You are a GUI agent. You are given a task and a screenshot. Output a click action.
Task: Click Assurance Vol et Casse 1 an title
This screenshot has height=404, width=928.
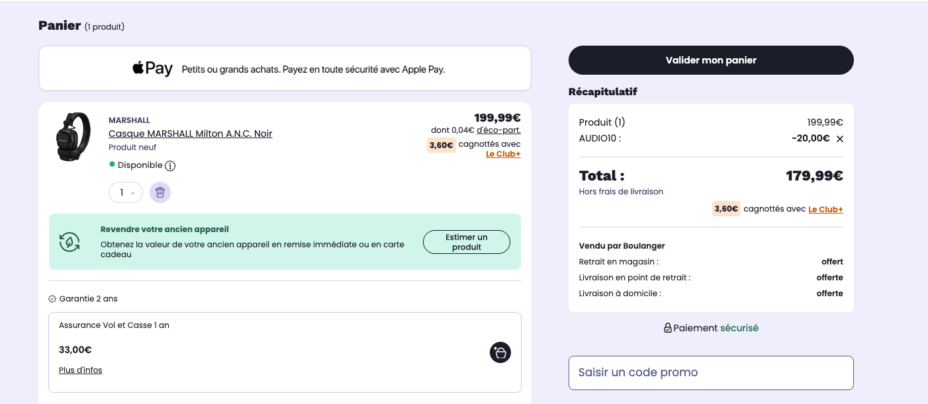(114, 325)
